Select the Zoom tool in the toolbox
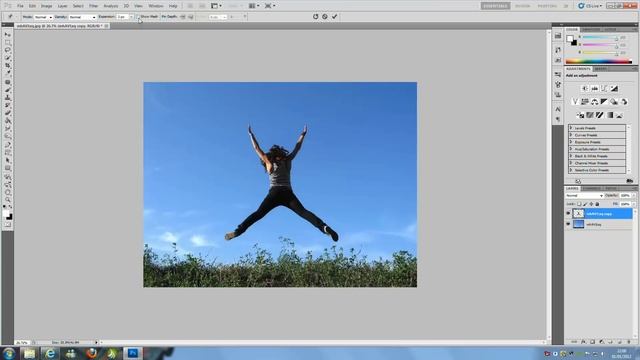 (x=8, y=200)
